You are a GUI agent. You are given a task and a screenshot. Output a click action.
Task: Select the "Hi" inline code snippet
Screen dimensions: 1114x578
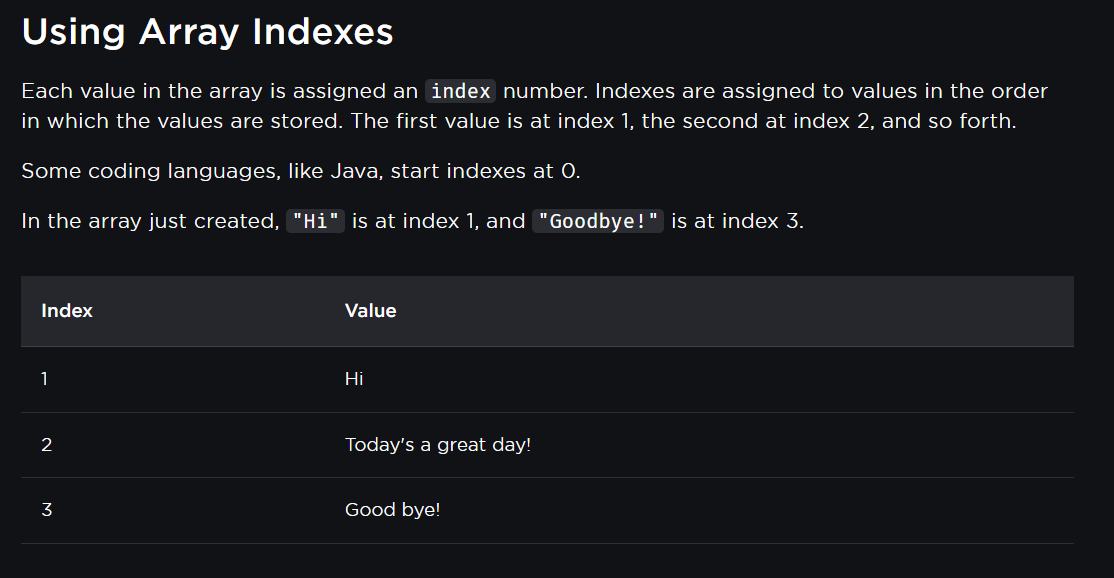coord(315,222)
